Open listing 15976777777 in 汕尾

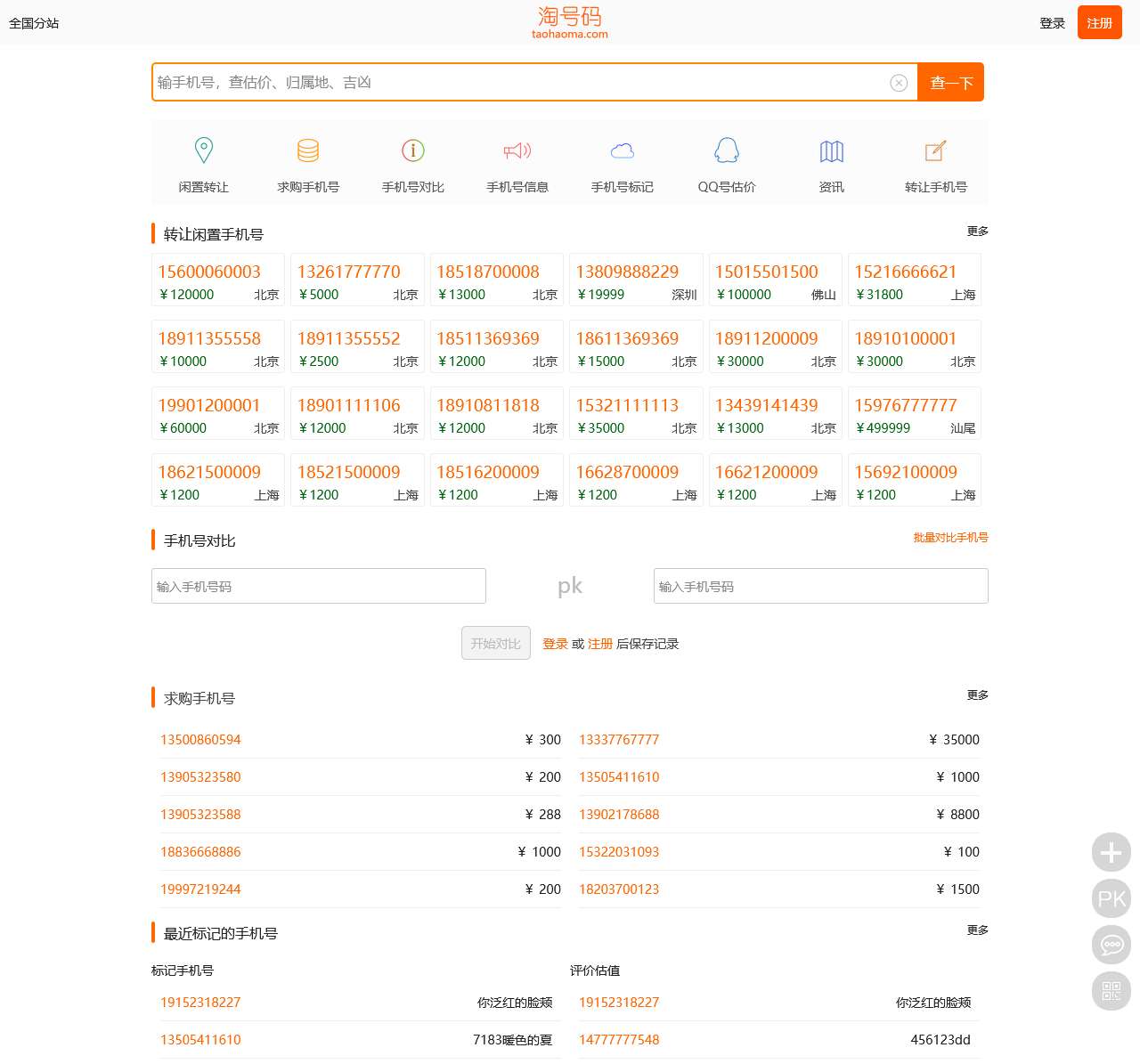pos(915,414)
